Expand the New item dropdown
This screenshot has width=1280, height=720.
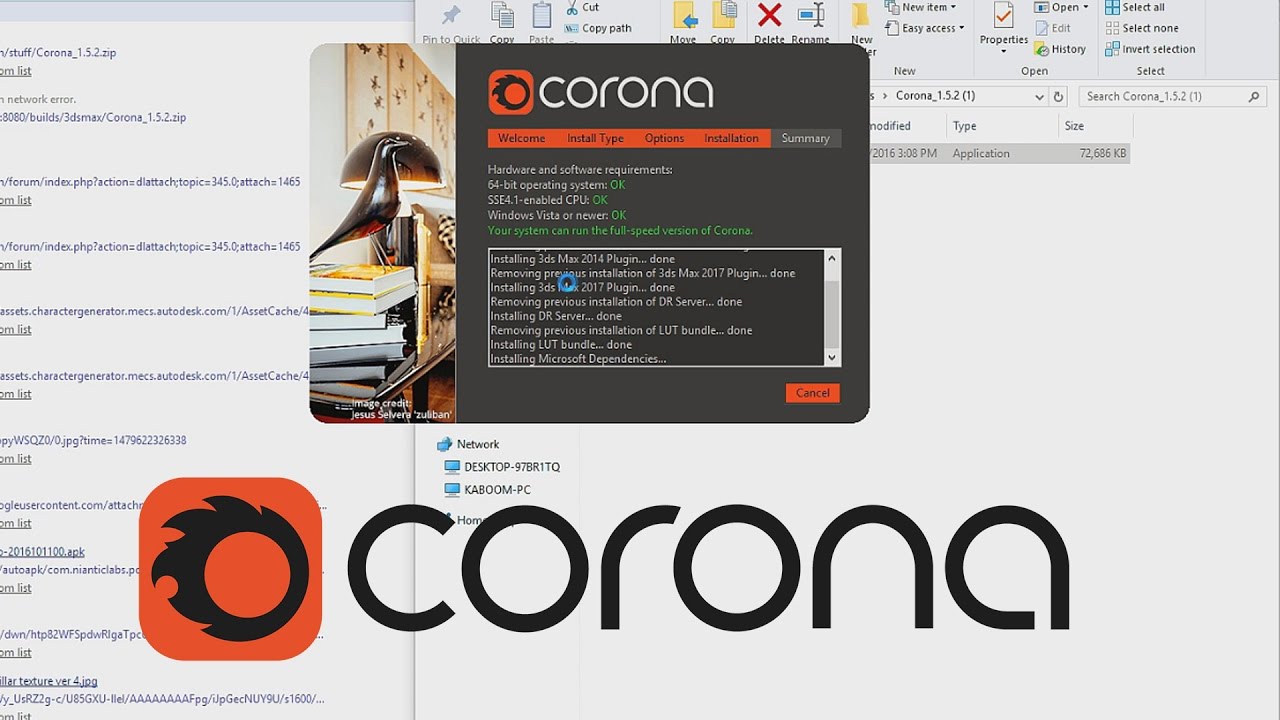953,7
